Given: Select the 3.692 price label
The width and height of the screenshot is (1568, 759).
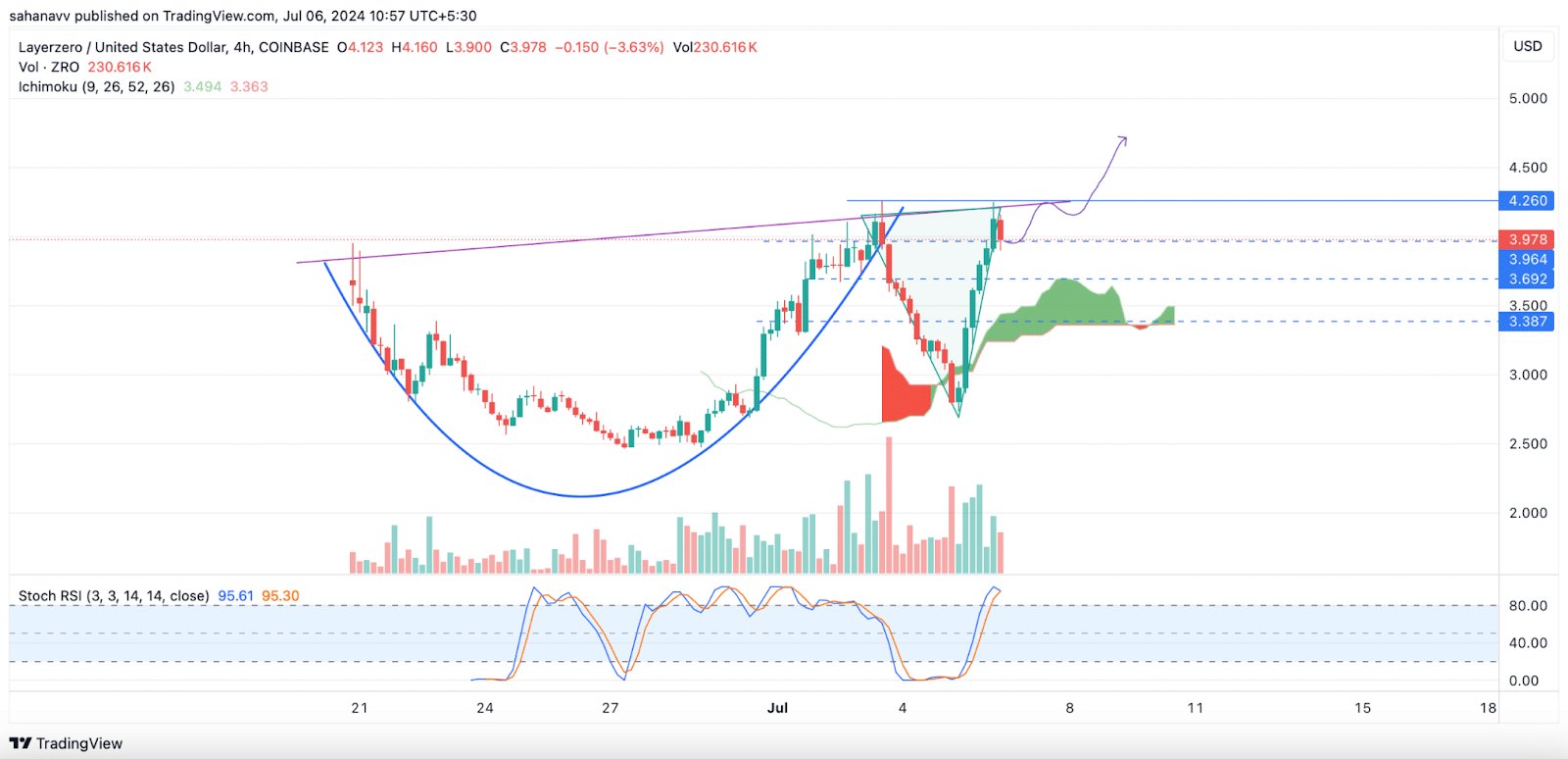Looking at the screenshot, I should coord(1527,278).
